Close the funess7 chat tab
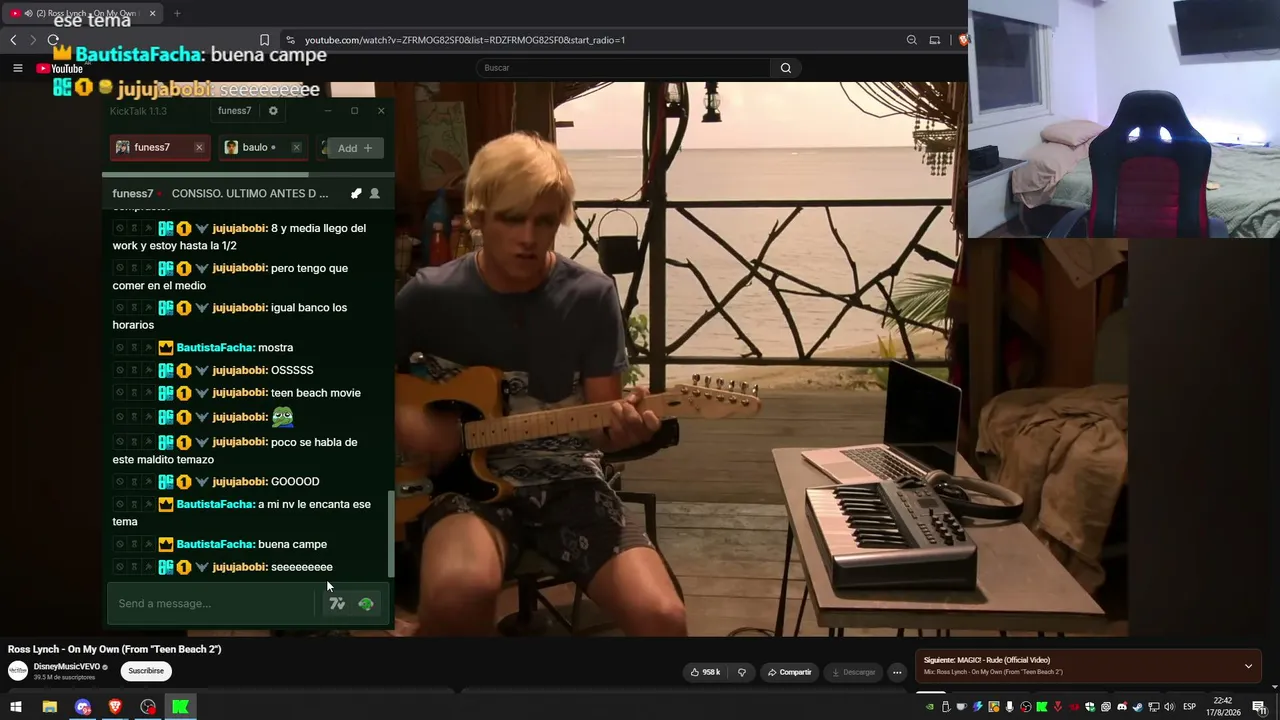This screenshot has width=1280, height=720. click(x=199, y=148)
